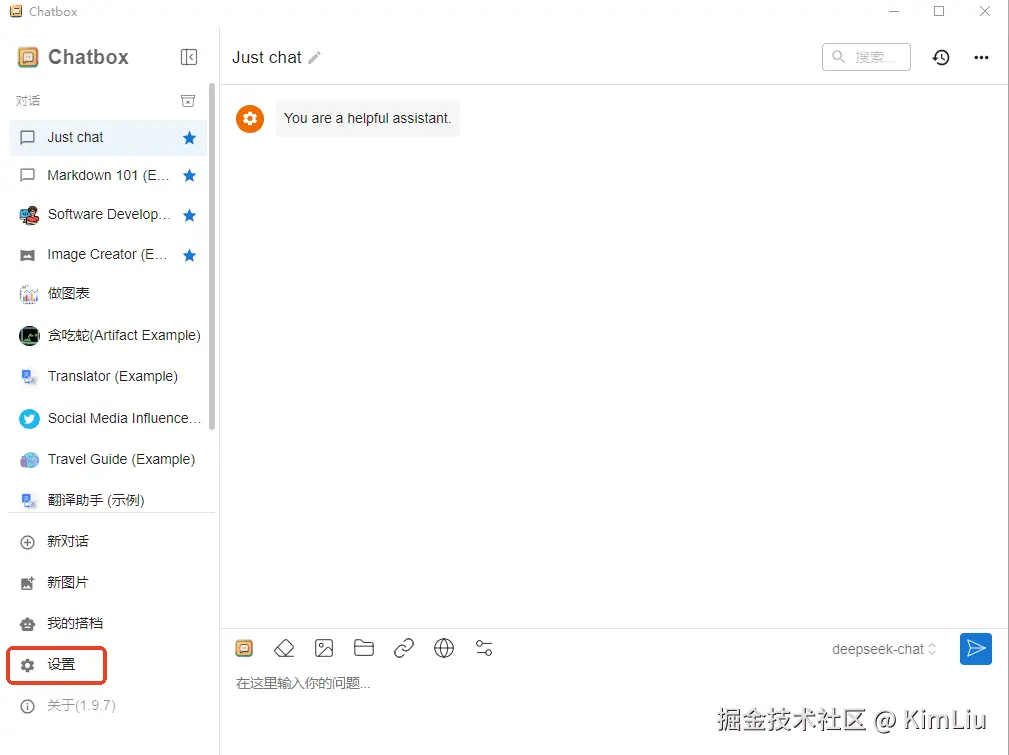Screen dimensions: 1009x755
Task: Click the Twitter bird icon of Social Media
Action: [29, 419]
